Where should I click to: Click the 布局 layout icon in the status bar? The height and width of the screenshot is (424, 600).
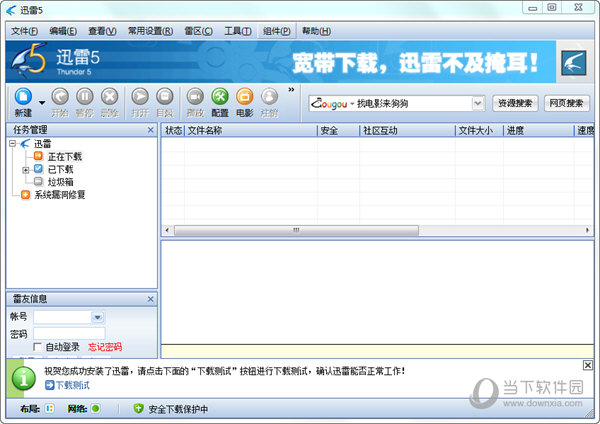point(49,409)
